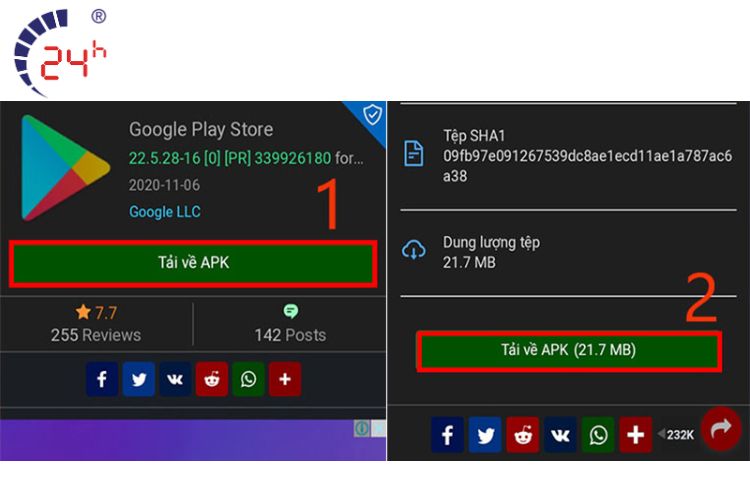Click the purple advertisement banner
The height and width of the screenshot is (500, 750).
[193, 440]
